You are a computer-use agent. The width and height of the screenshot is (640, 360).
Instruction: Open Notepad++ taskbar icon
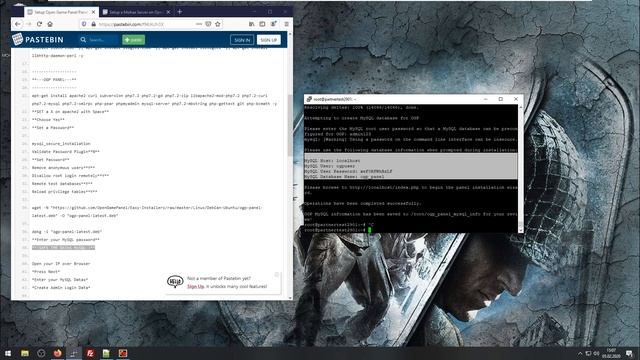[x=106, y=353]
